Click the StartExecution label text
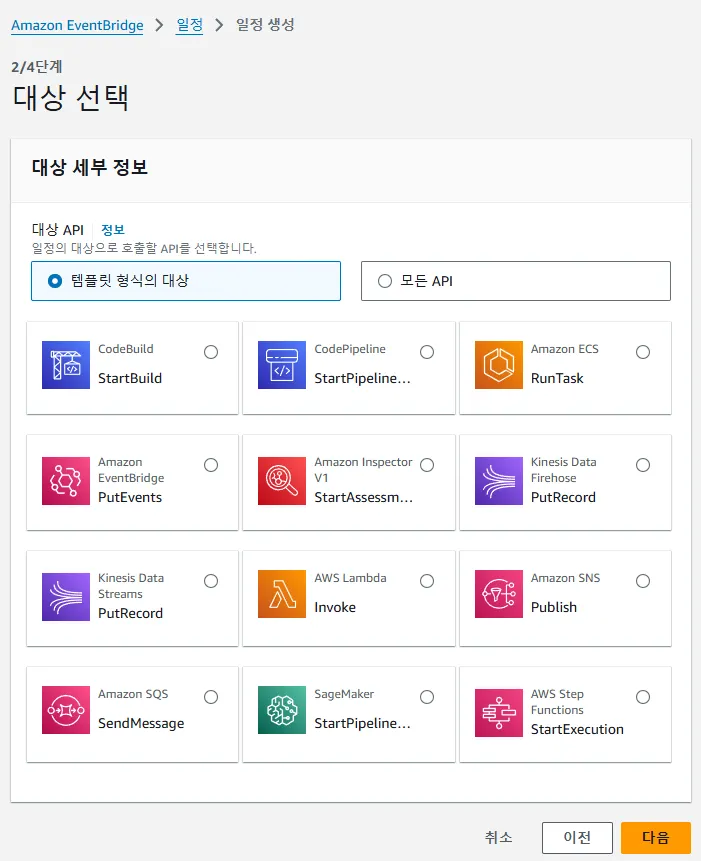Image resolution: width=701 pixels, height=861 pixels. [x=577, y=729]
